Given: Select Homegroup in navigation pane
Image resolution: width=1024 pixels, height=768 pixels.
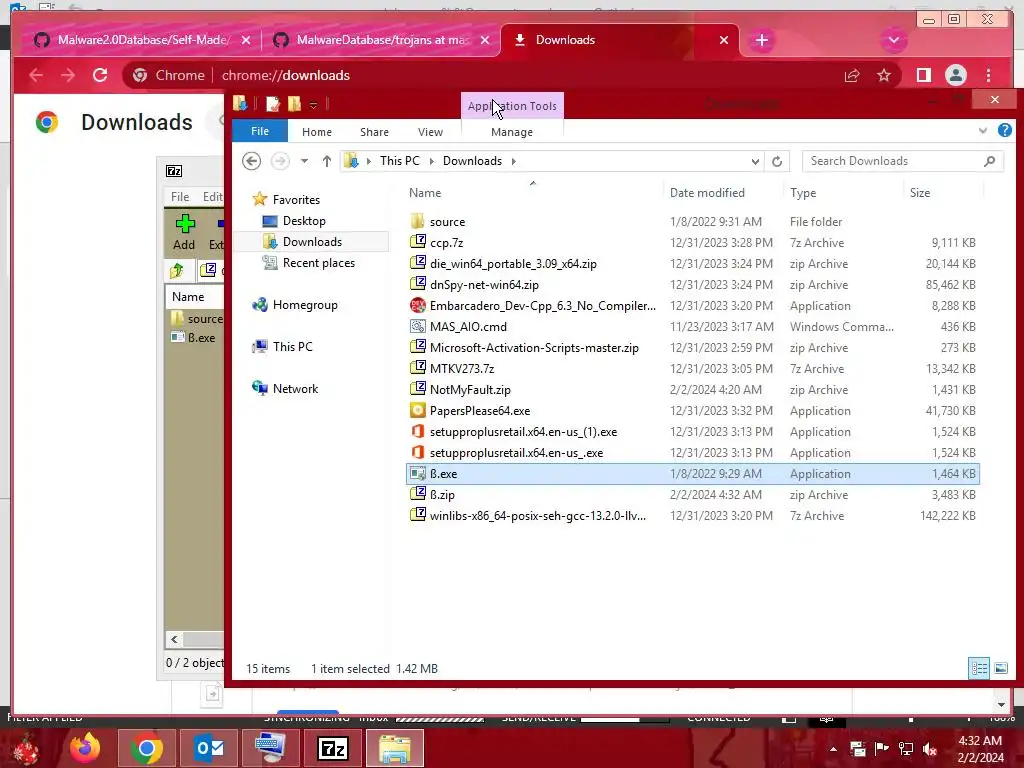Looking at the screenshot, I should click(305, 305).
